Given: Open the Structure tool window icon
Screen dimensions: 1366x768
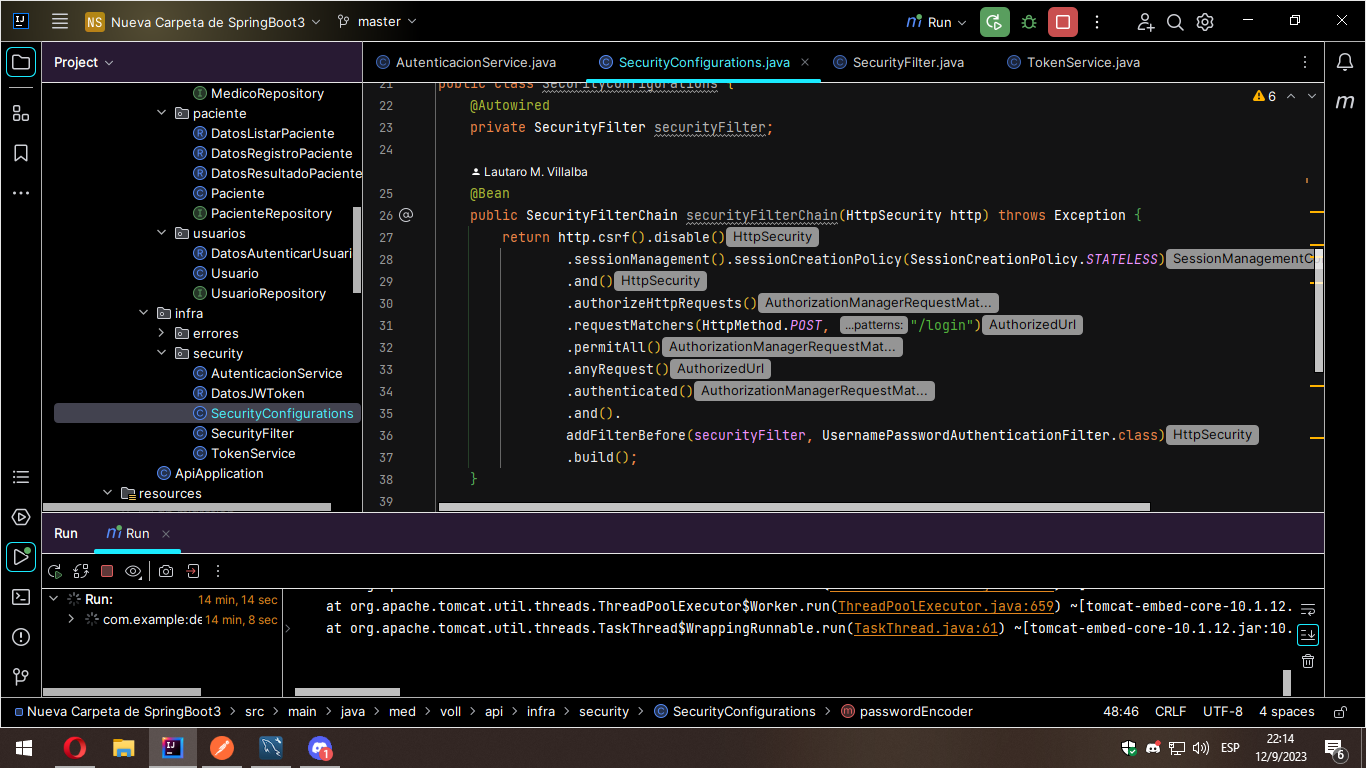Looking at the screenshot, I should point(21,113).
